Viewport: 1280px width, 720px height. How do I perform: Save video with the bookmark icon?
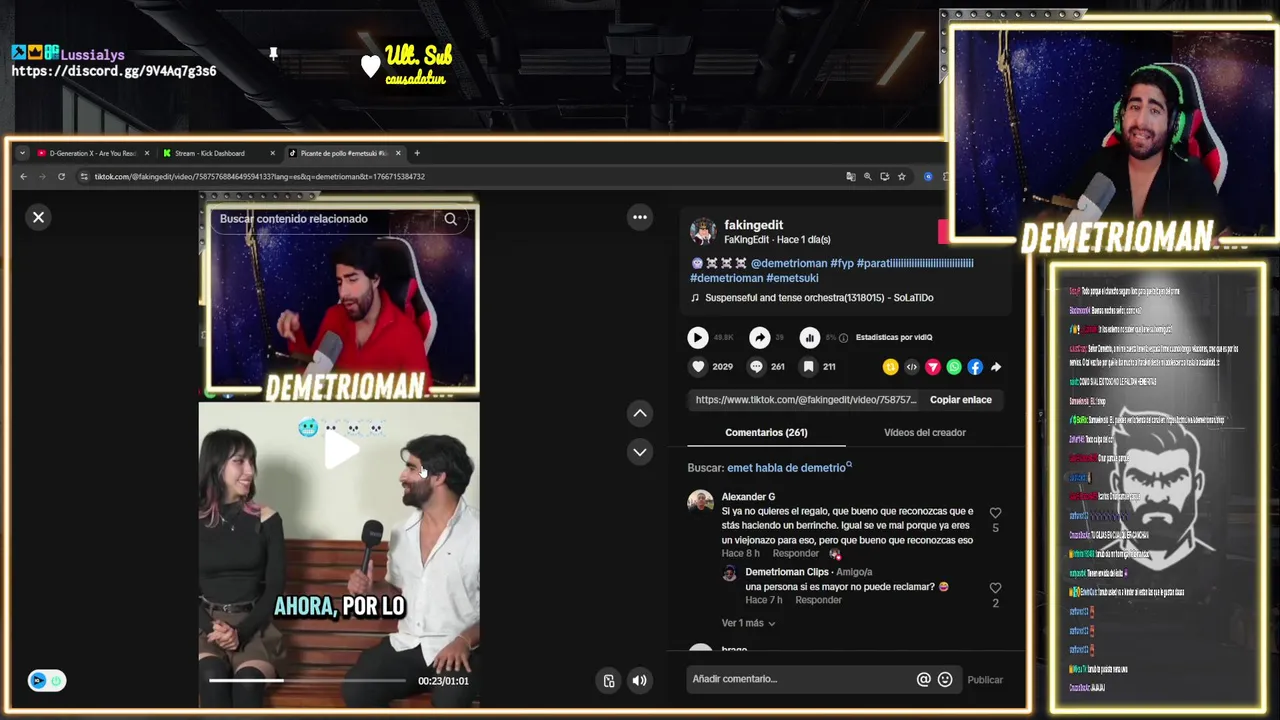pyautogui.click(x=808, y=367)
